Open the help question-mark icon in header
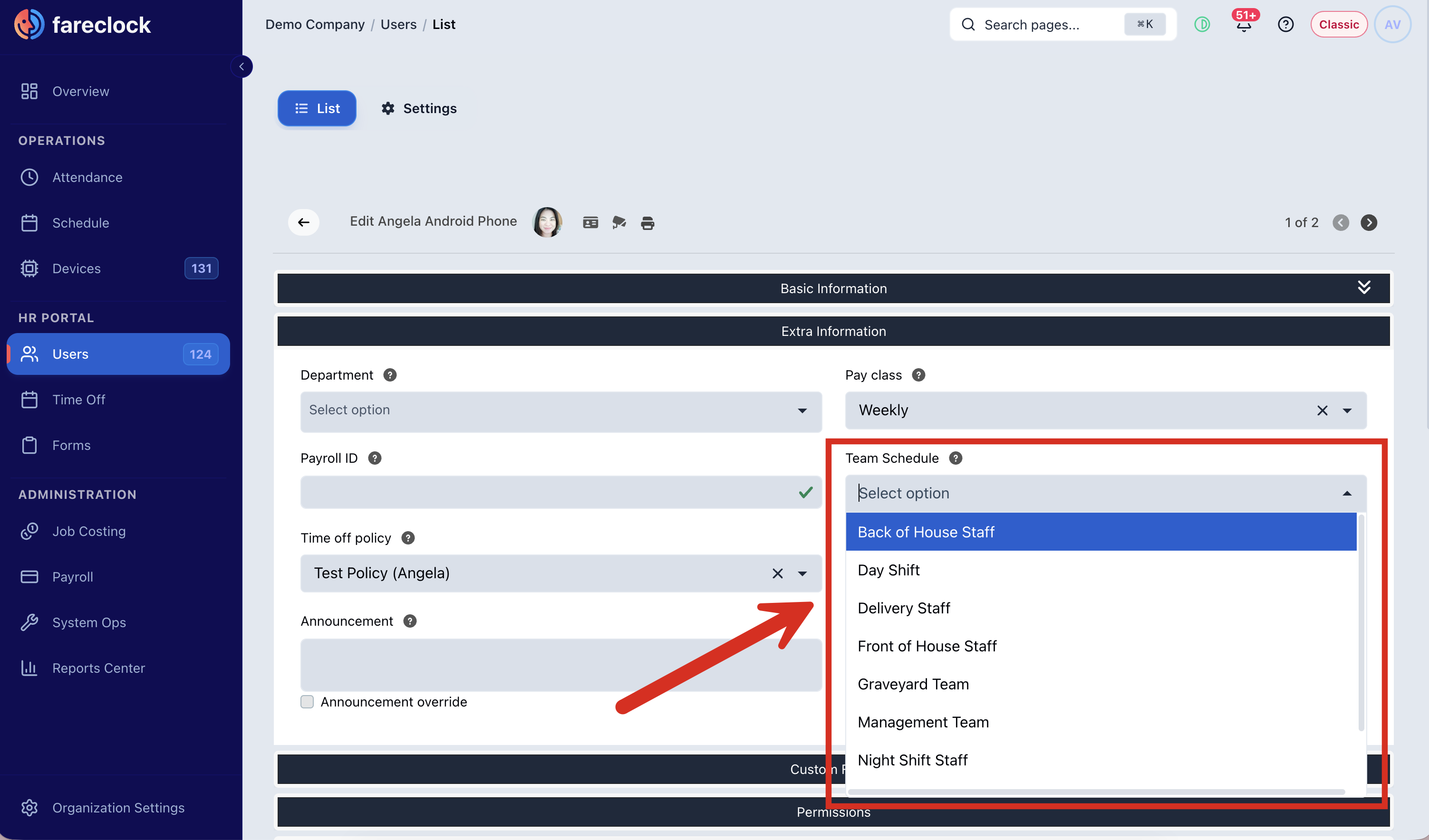 tap(1285, 24)
